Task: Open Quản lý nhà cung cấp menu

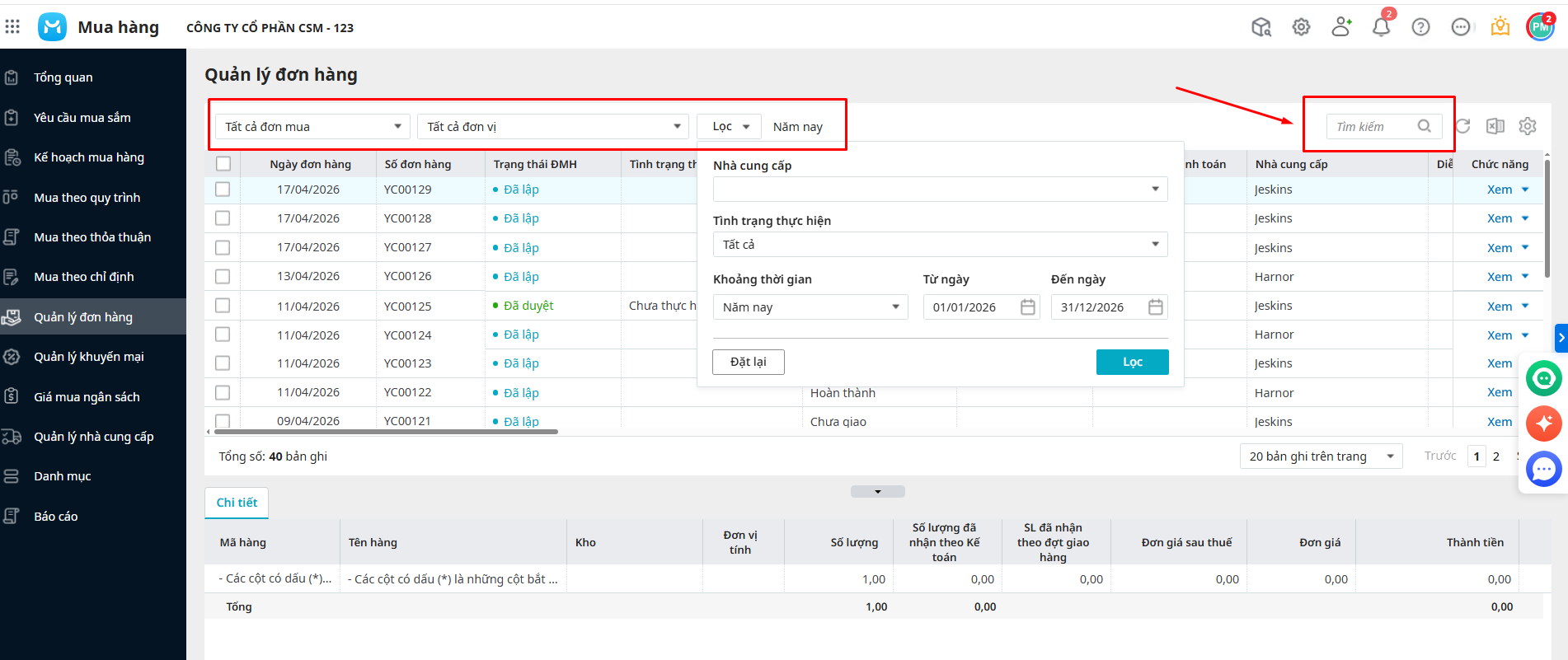Action: [x=93, y=437]
